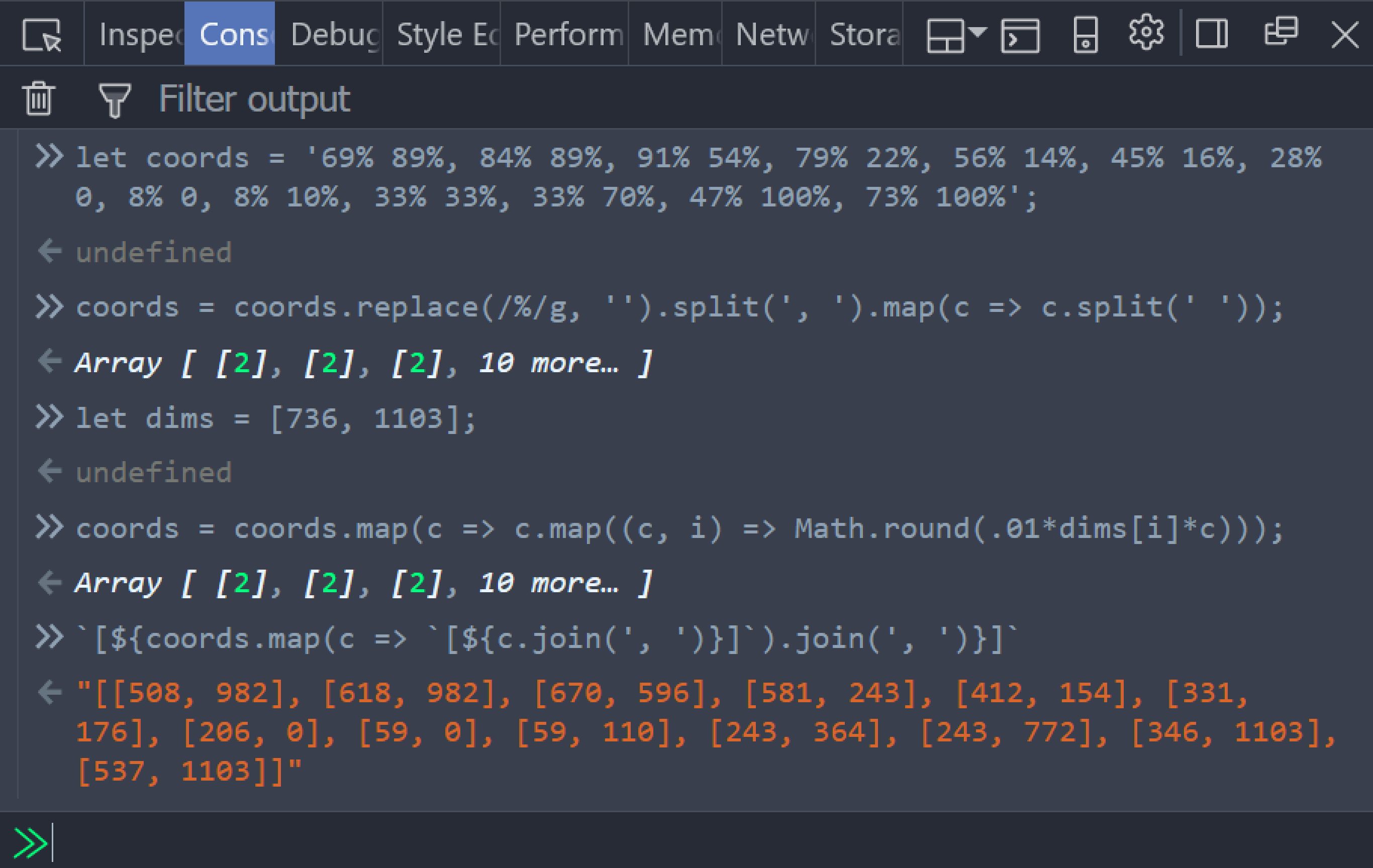Dock the toolbox to the side
The width and height of the screenshot is (1373, 868).
coord(1212,34)
